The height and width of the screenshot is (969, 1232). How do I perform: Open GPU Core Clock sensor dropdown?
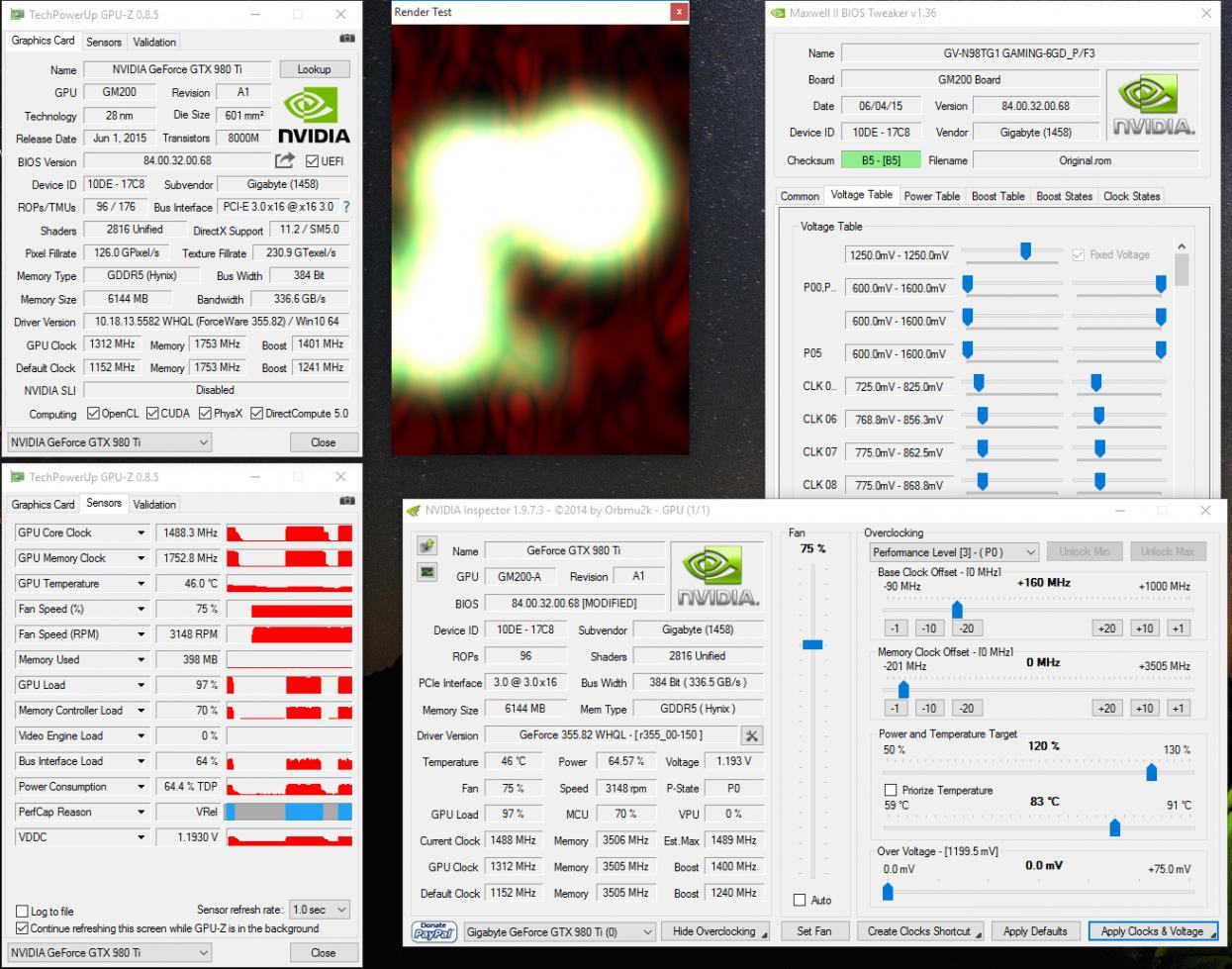(142, 533)
